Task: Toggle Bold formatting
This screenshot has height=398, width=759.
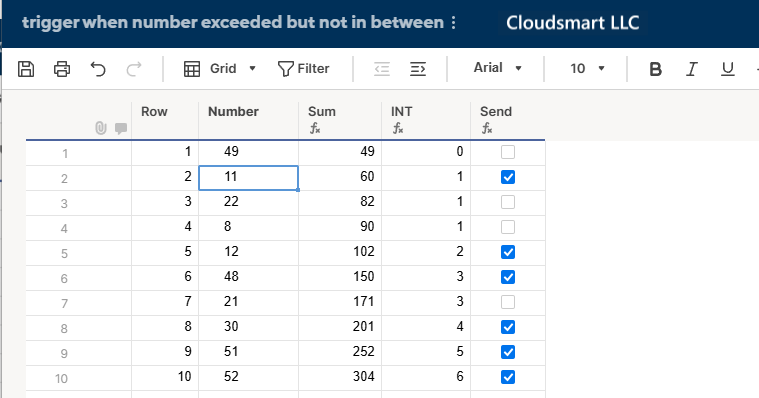Action: [655, 69]
